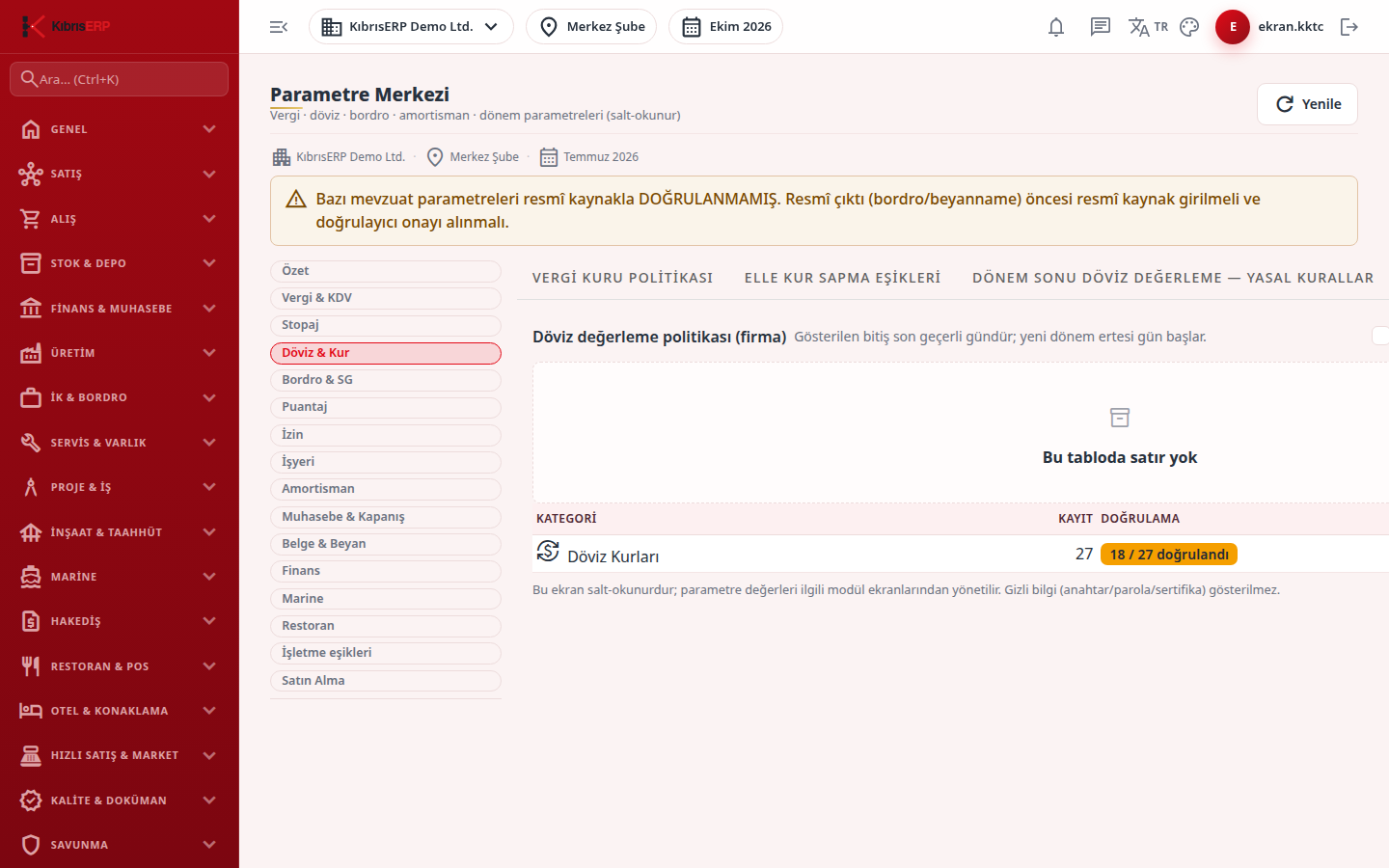The height and width of the screenshot is (868, 1389).
Task: Select the Özet category tab
Action: (x=386, y=271)
